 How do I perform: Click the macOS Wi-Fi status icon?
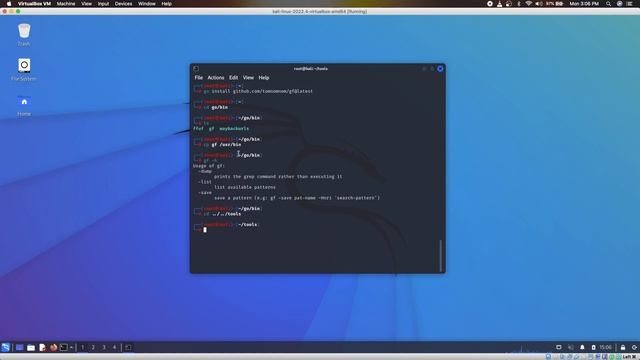[x=529, y=4]
